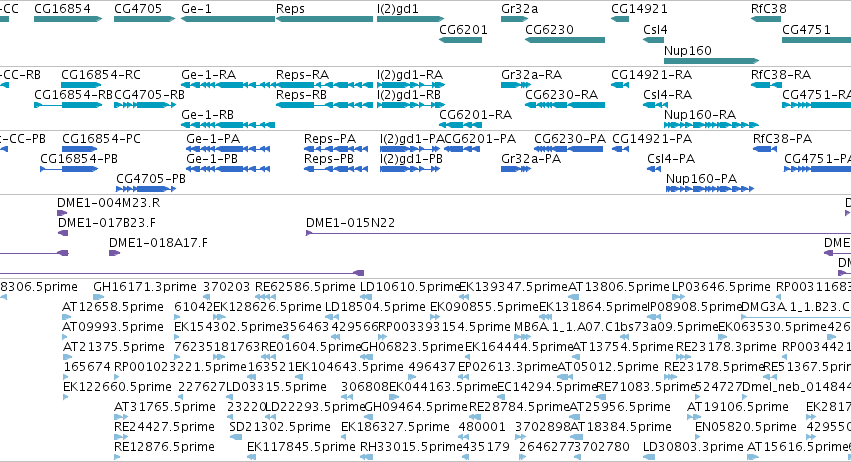Viewport: 851px width, 462px height.
Task: Click the GH16171.3prime EST label
Action: click(145, 287)
